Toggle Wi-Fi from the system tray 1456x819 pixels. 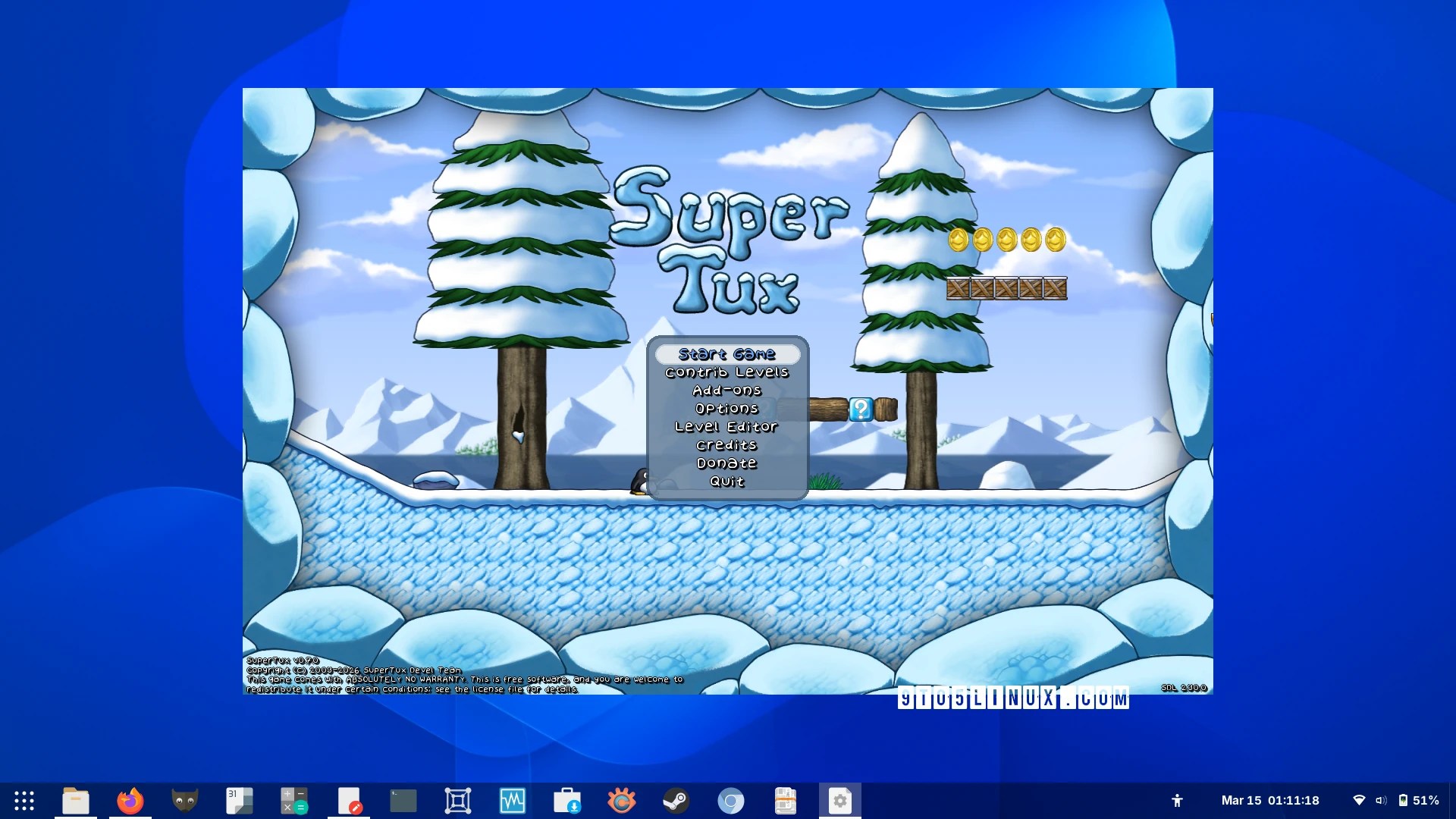coord(1360,800)
